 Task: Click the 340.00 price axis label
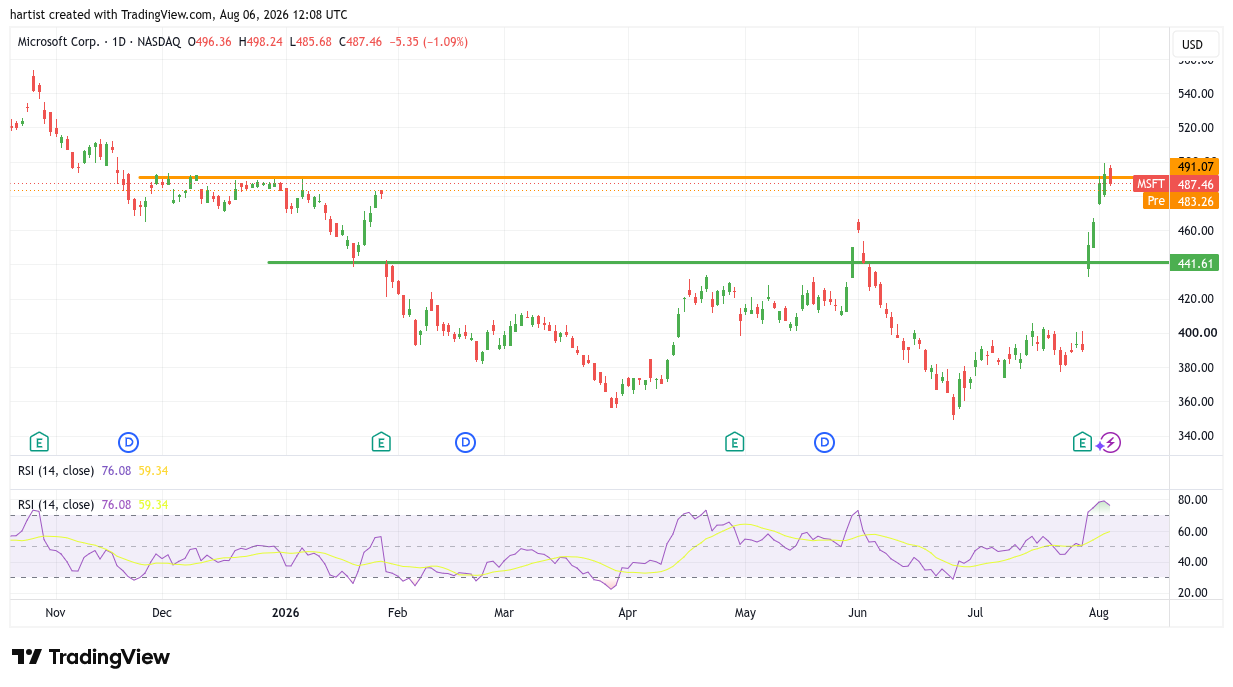pyautogui.click(x=1196, y=436)
